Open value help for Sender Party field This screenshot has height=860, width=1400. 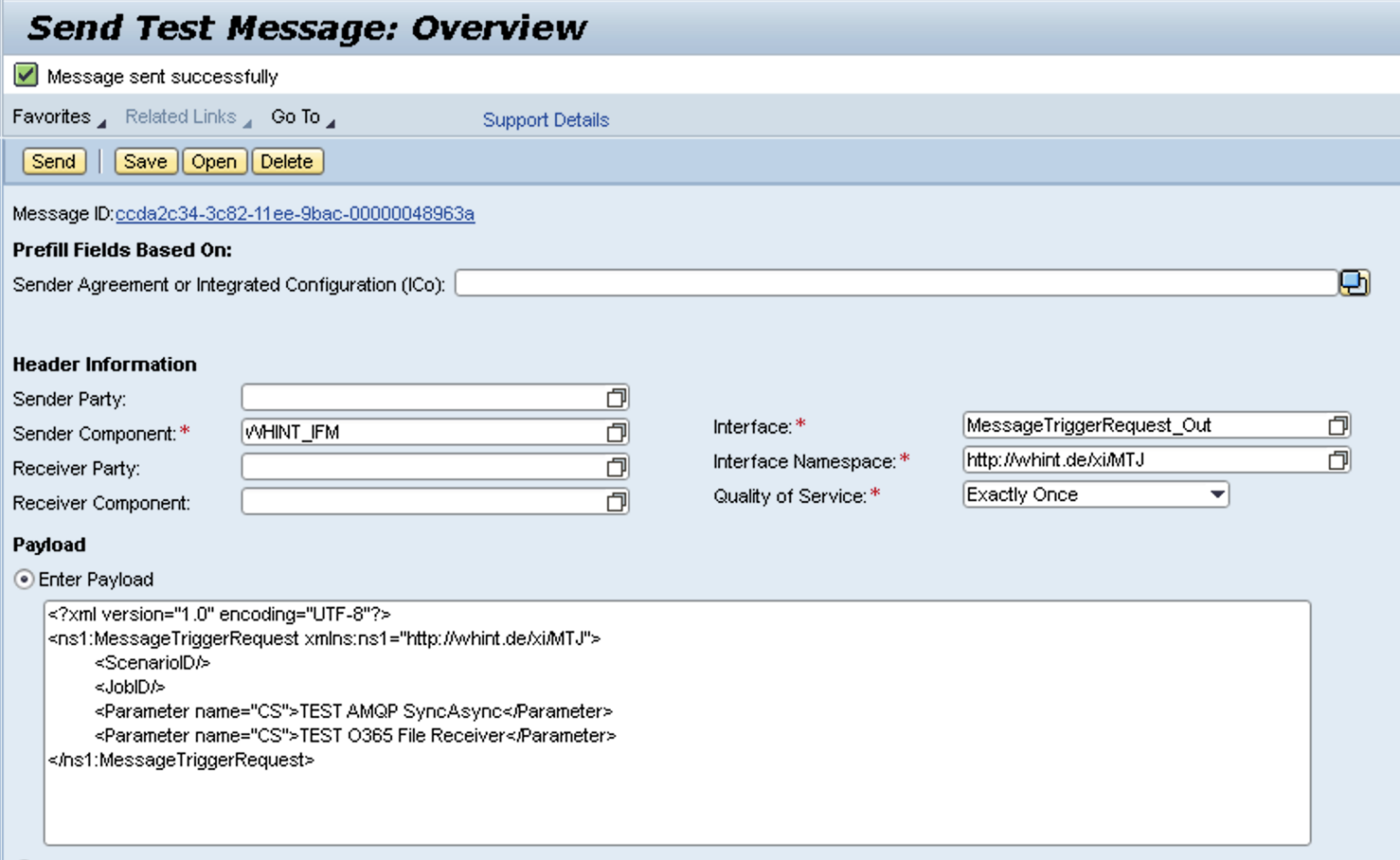coord(618,397)
